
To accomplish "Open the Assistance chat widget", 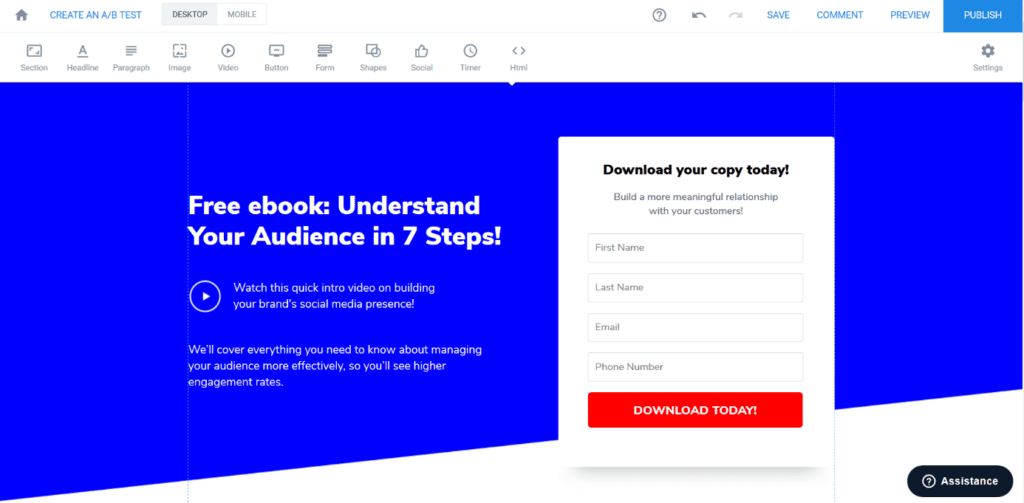I will click(x=959, y=481).
